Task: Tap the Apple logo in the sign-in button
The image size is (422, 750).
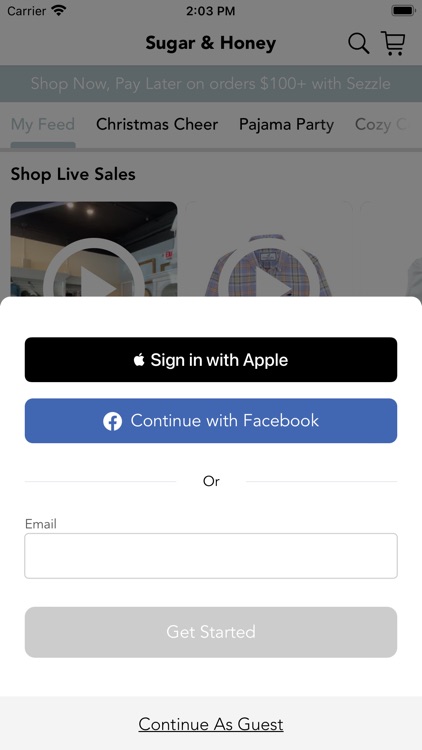Action: [139, 360]
